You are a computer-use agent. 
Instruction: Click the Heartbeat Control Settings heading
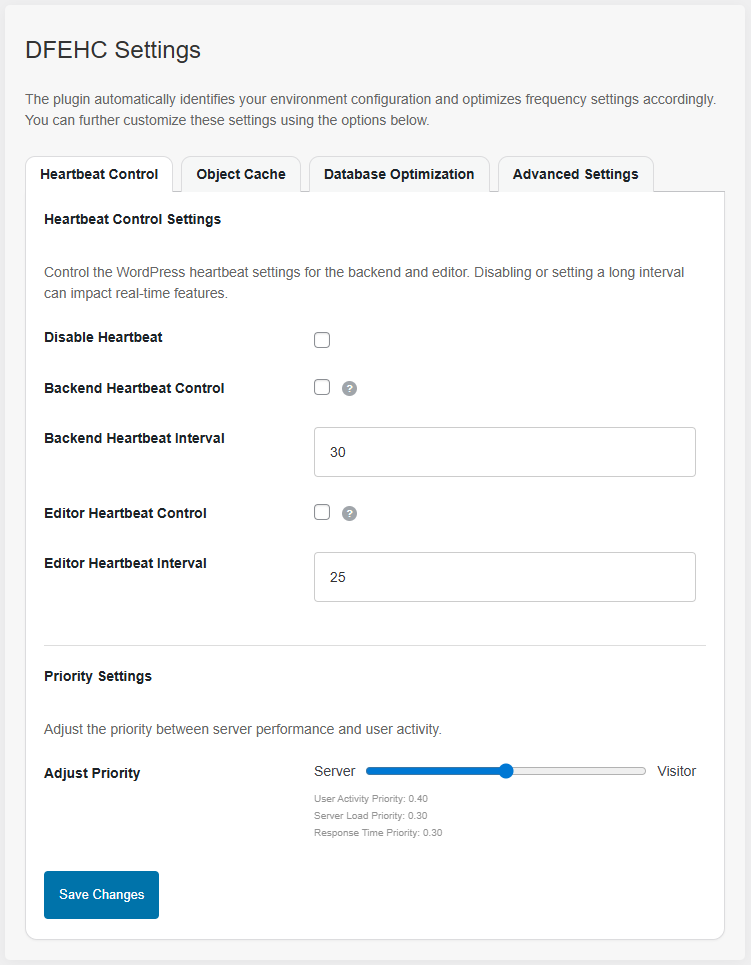pyautogui.click(x=132, y=219)
